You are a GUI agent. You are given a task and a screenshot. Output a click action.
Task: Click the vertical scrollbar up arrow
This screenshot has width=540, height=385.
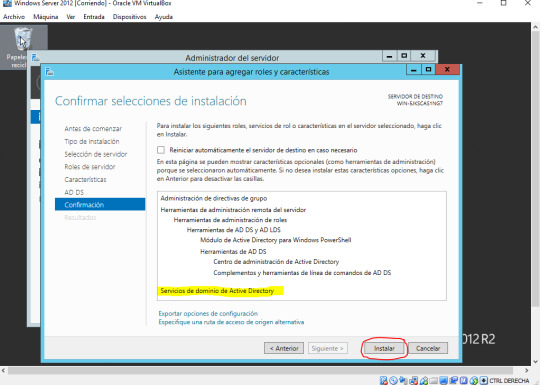point(536,27)
